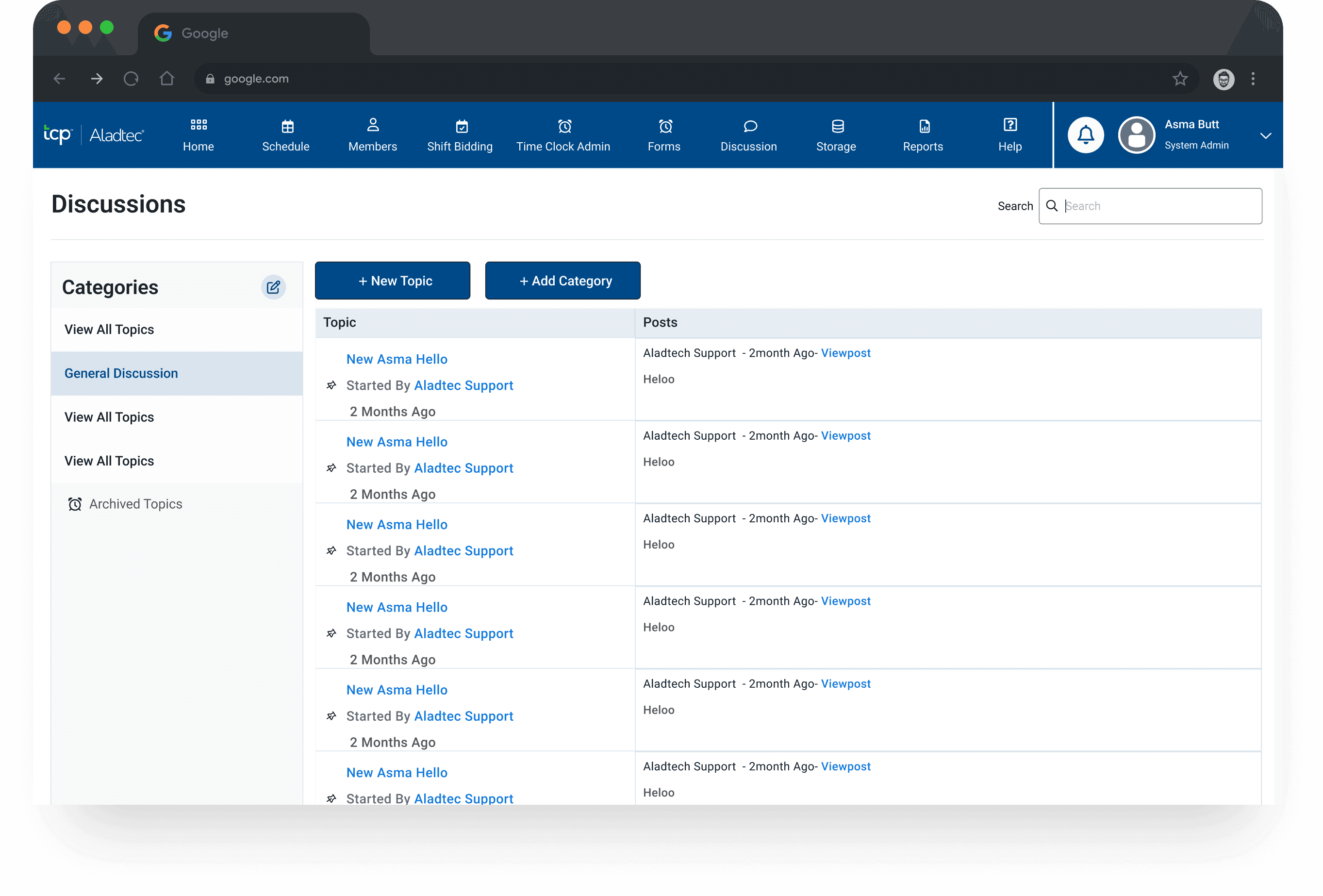Viewport: 1323px width, 896px height.
Task: Click the Add Category button
Action: [x=562, y=281]
